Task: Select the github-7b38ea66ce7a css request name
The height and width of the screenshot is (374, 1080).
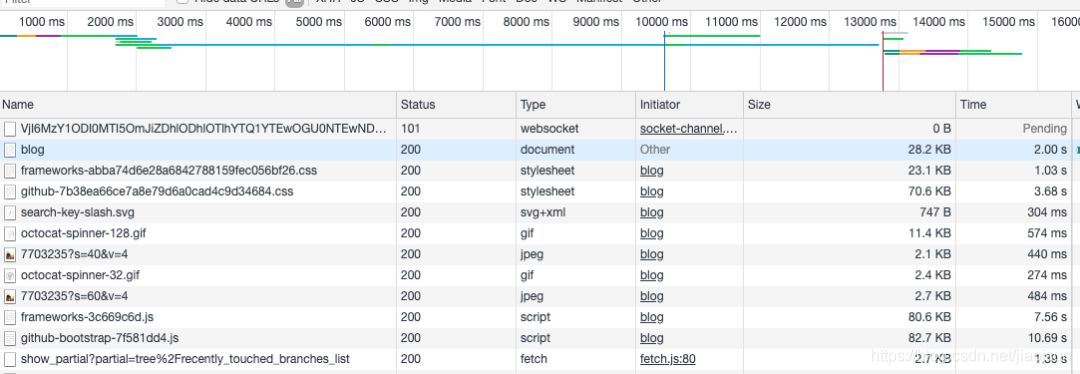Action: (157, 191)
